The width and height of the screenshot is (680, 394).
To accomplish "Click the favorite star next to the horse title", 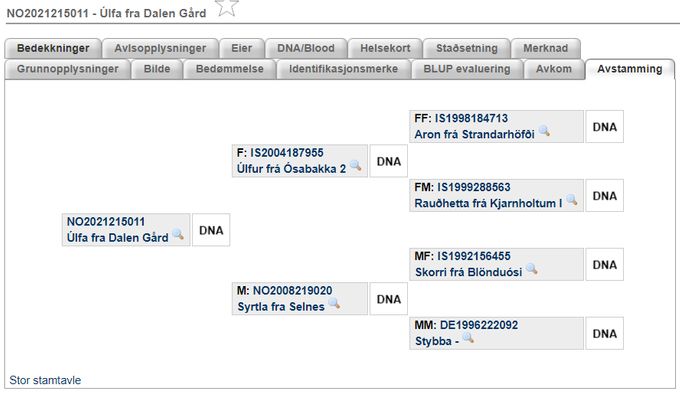I will click(x=227, y=7).
